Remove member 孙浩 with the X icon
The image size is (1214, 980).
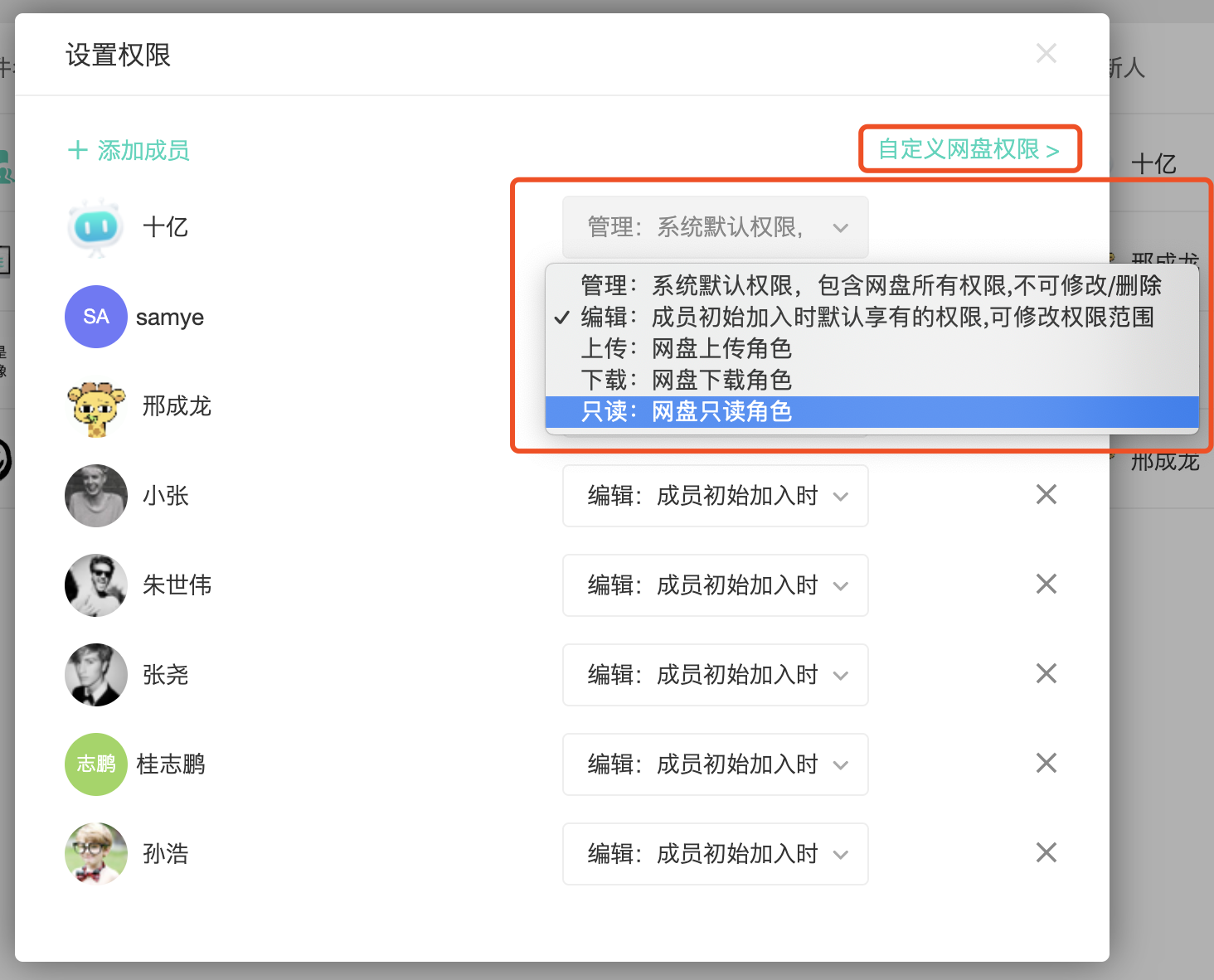[1046, 853]
